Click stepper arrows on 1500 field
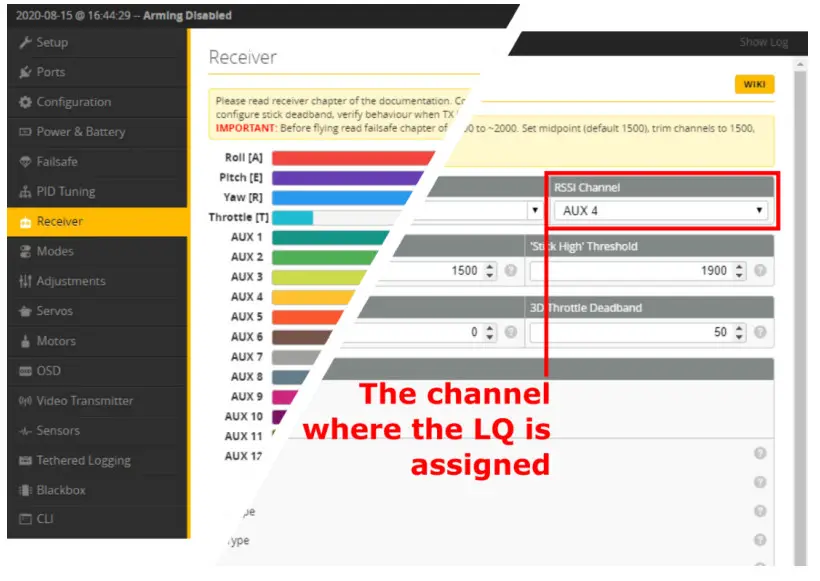Screen dimensions: 820x581 [489, 270]
